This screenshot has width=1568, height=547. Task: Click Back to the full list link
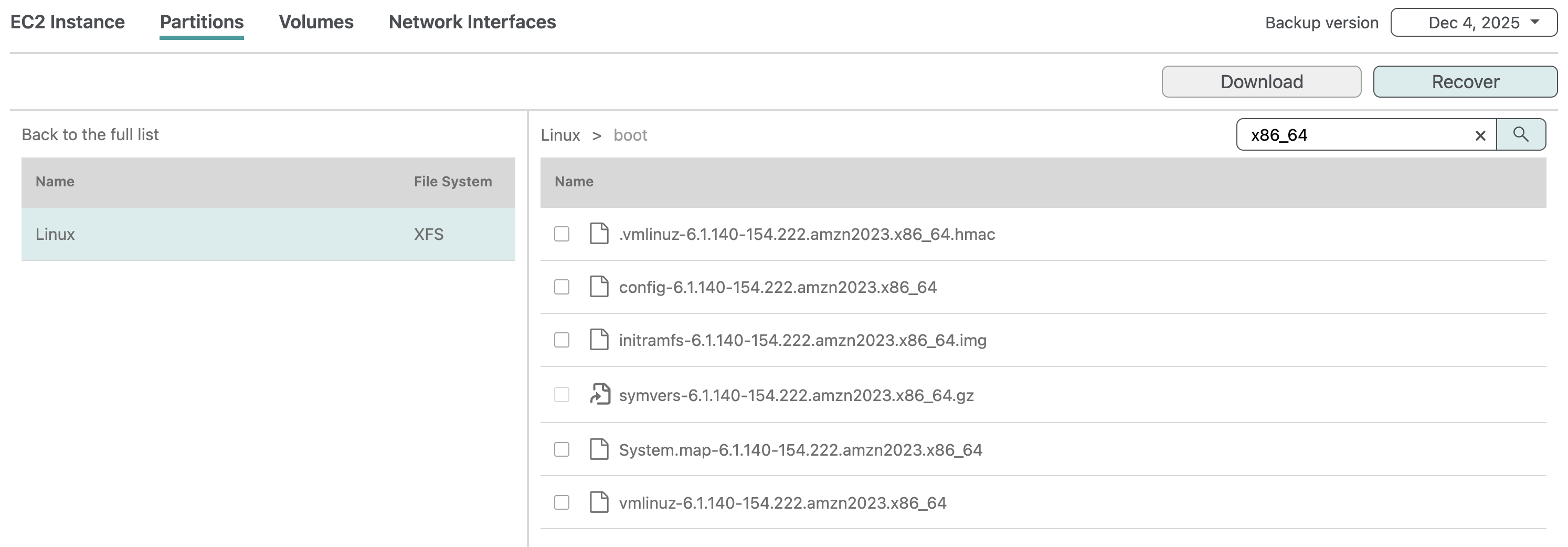90,134
